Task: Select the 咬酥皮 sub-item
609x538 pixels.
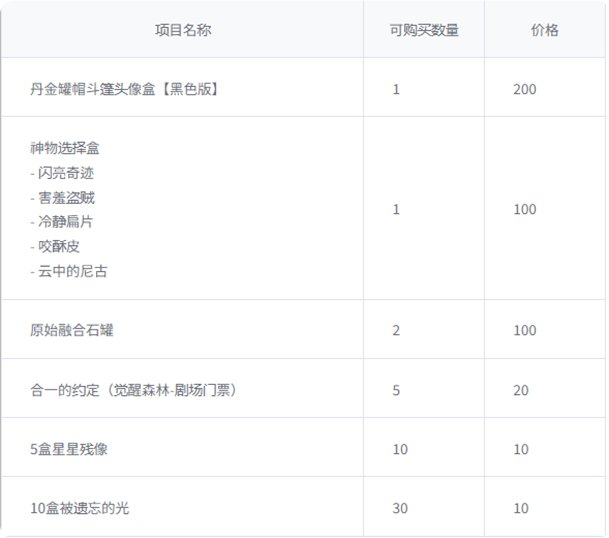Action: click(x=61, y=246)
